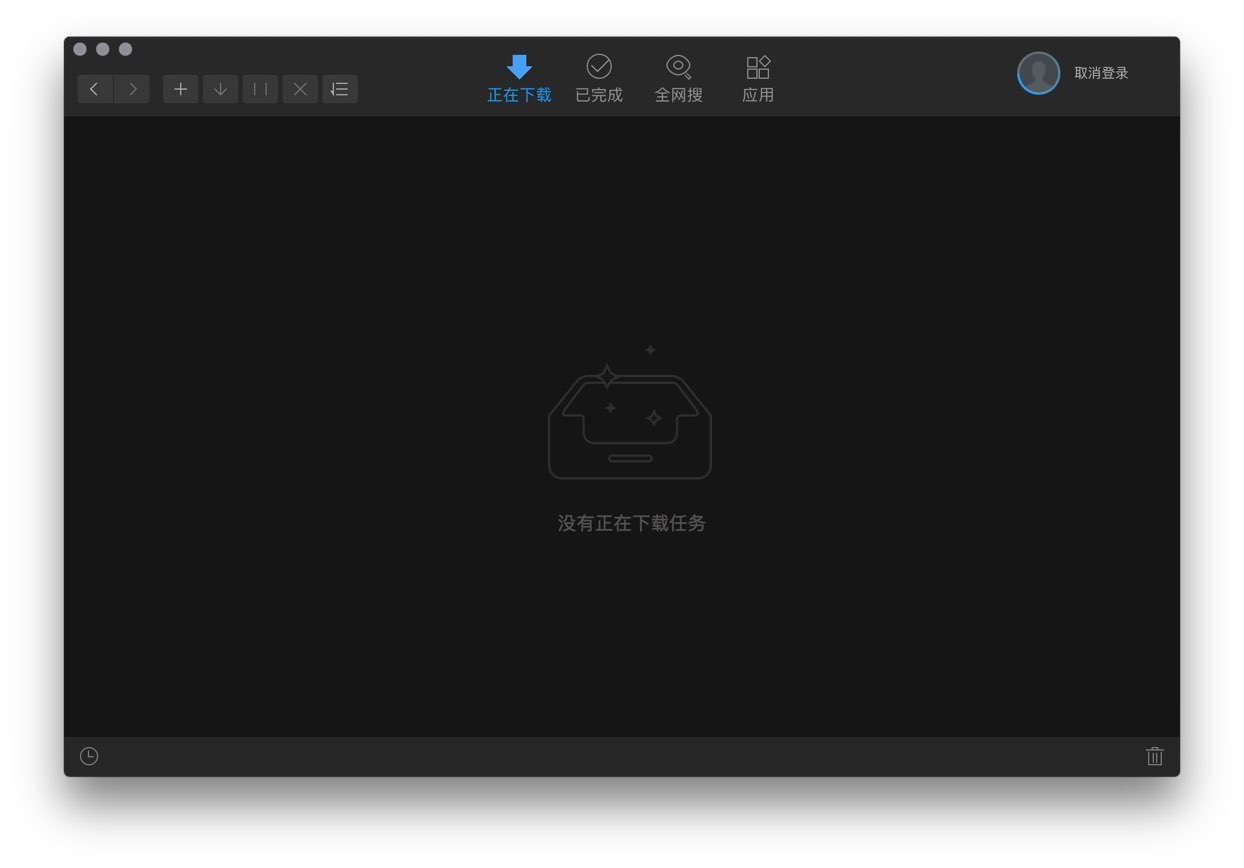Click the forward navigation arrow

pos(132,89)
